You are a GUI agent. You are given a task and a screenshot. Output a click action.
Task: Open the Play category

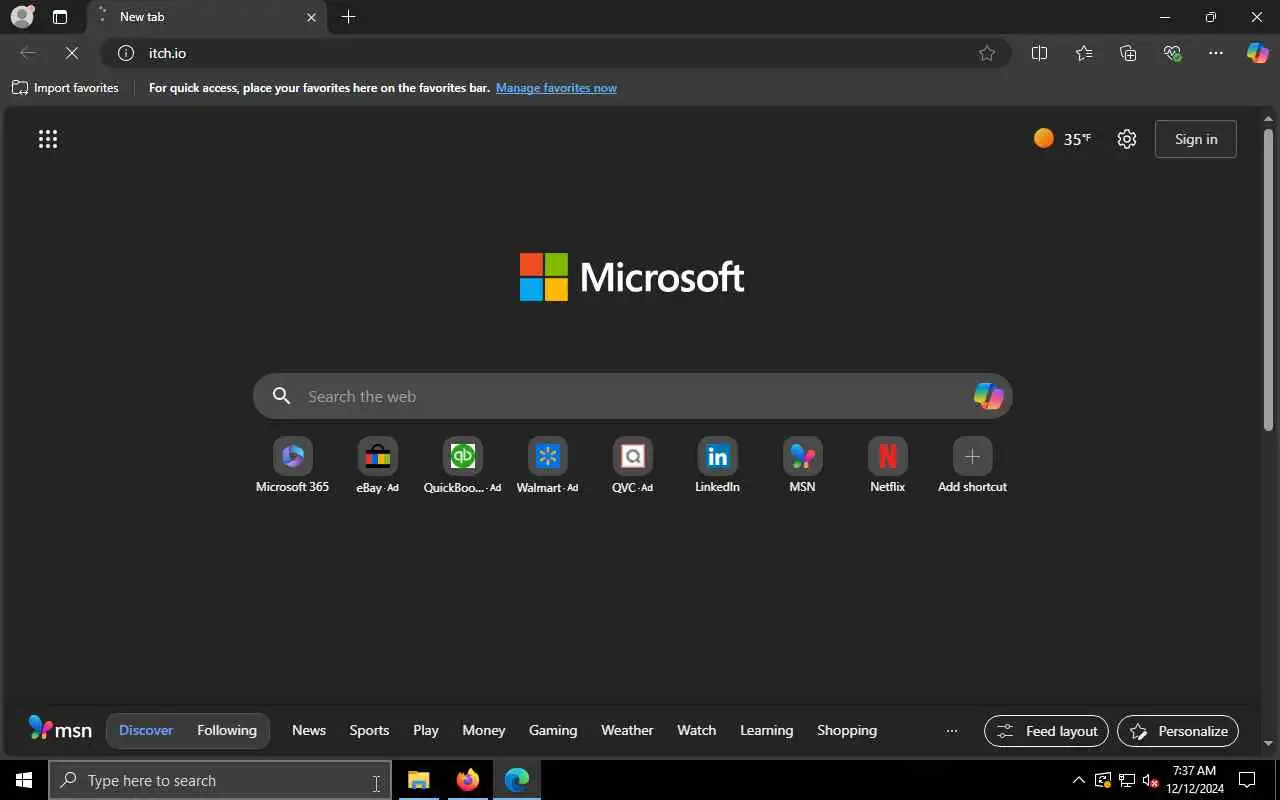pyautogui.click(x=426, y=730)
